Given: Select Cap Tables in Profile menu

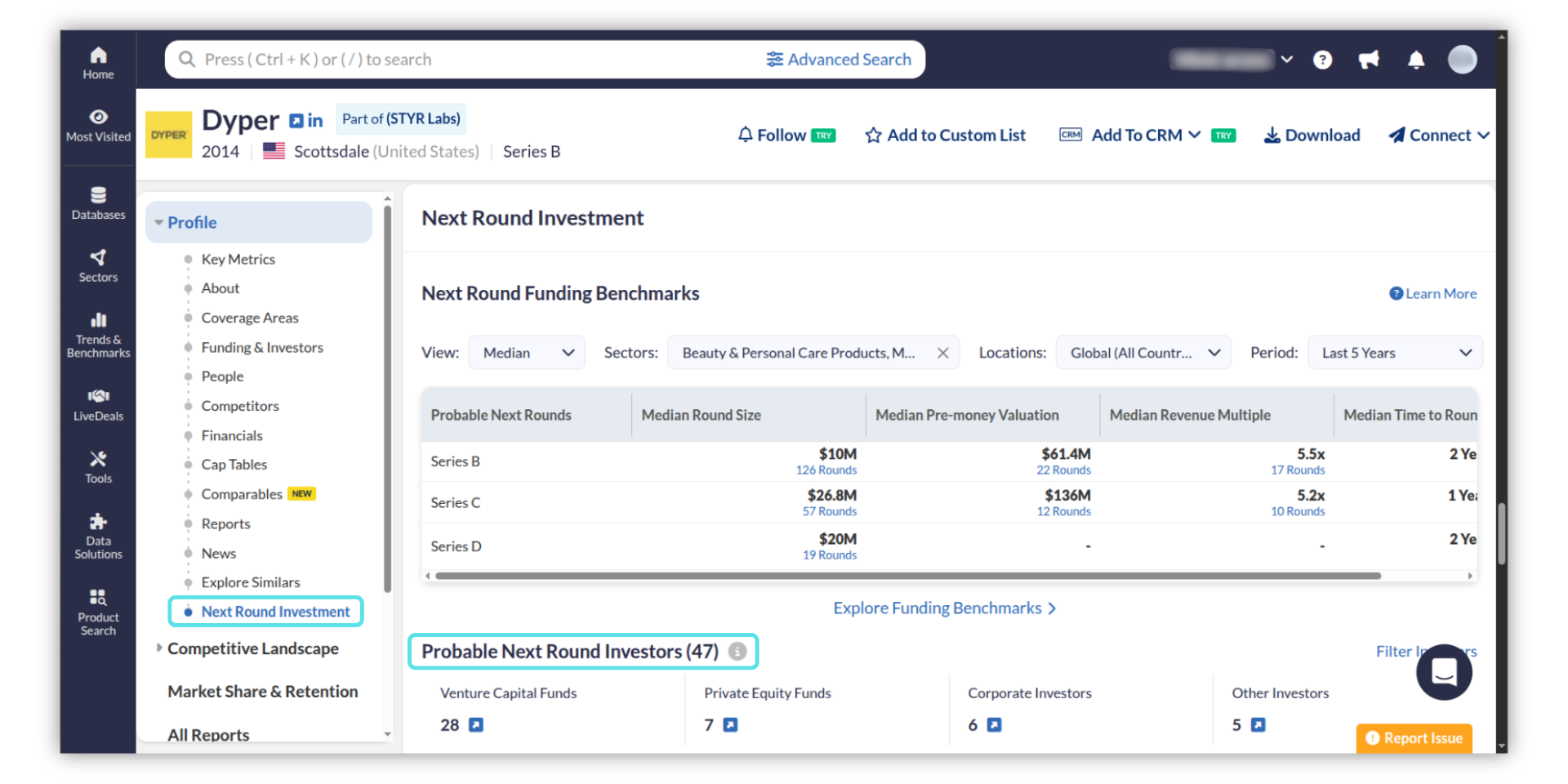Looking at the screenshot, I should (234, 465).
